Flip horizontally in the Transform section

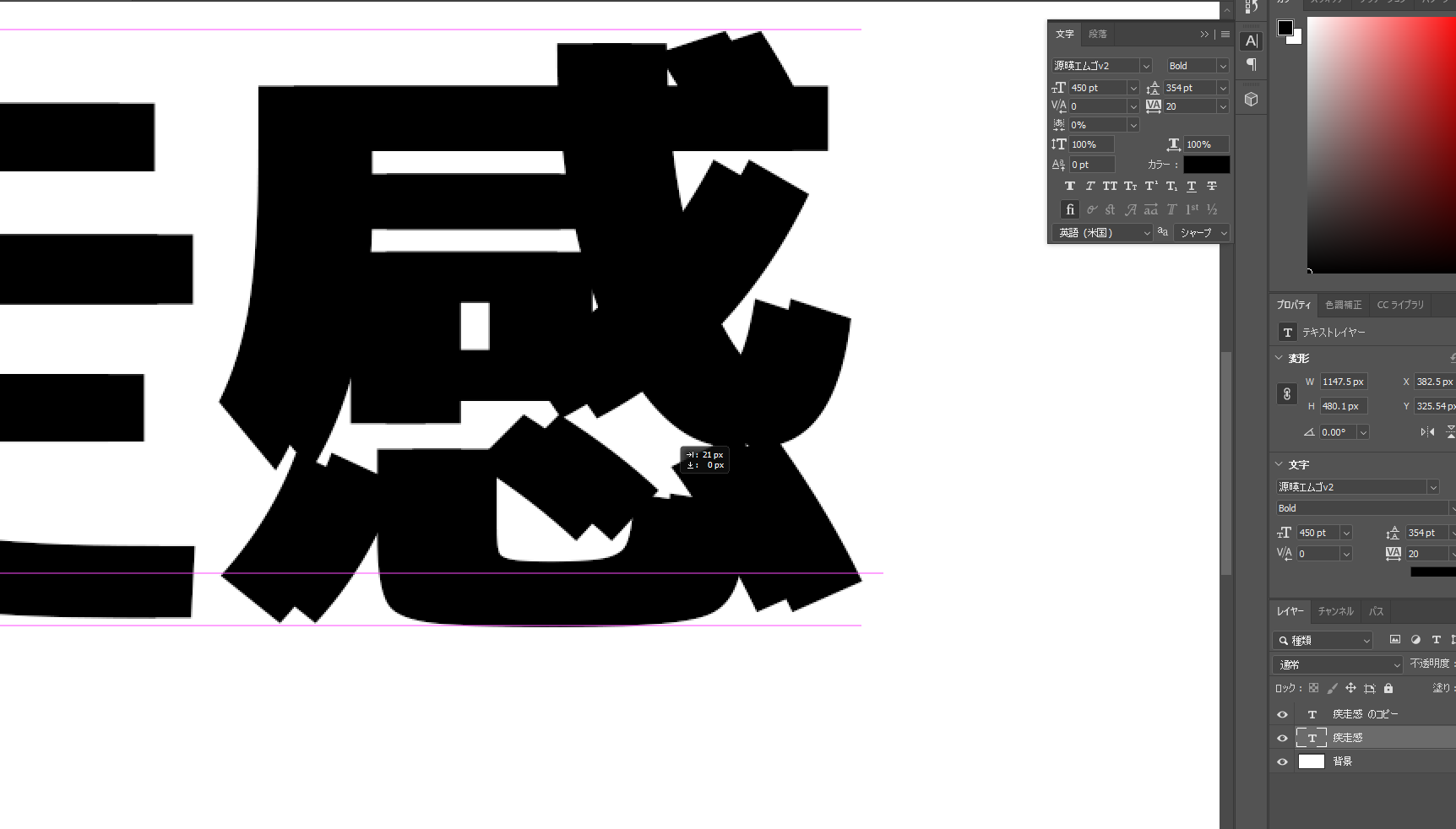coord(1427,431)
